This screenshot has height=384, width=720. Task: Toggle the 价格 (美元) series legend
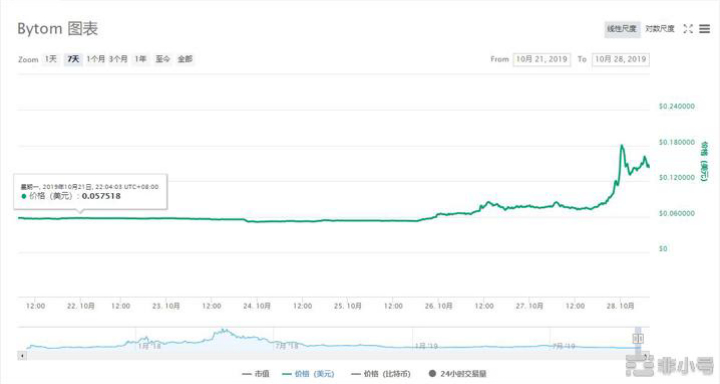308,374
